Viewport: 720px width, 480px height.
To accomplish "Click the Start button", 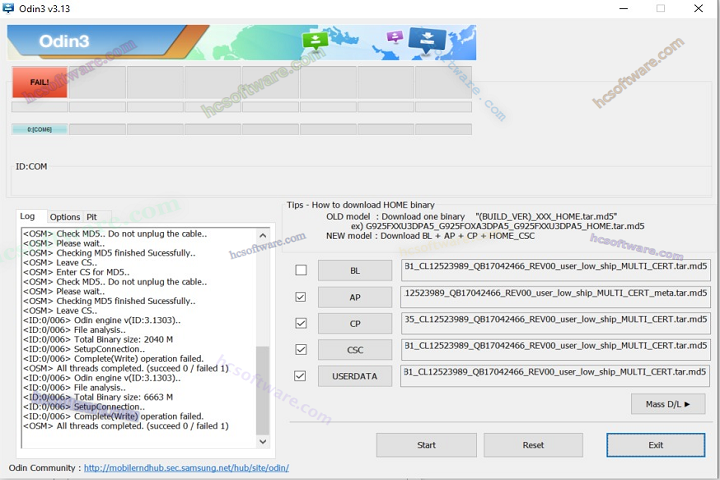I will 426,445.
